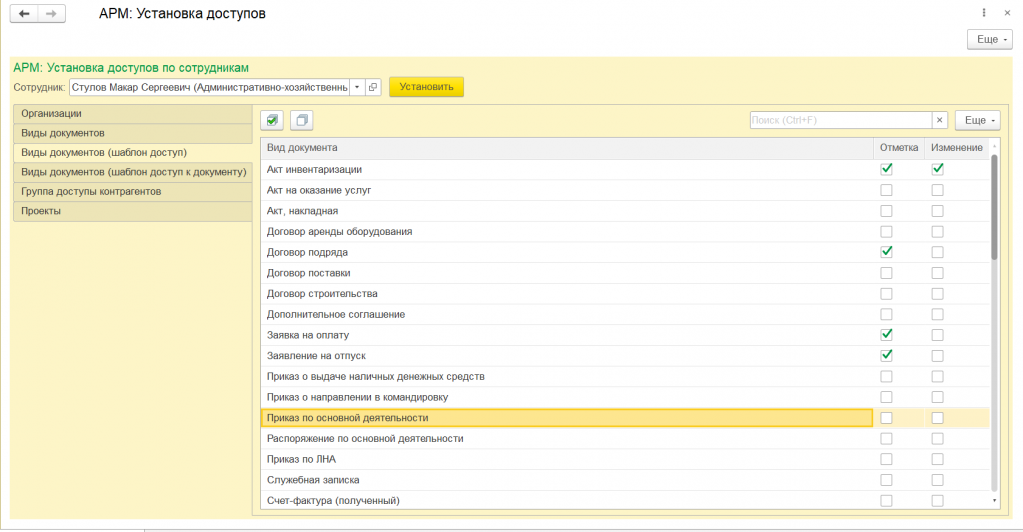Image resolution: width=1023 pixels, height=532 pixels.
Task: Open Виды документов (шаблон доступ к документу) section
Action: tap(132, 172)
